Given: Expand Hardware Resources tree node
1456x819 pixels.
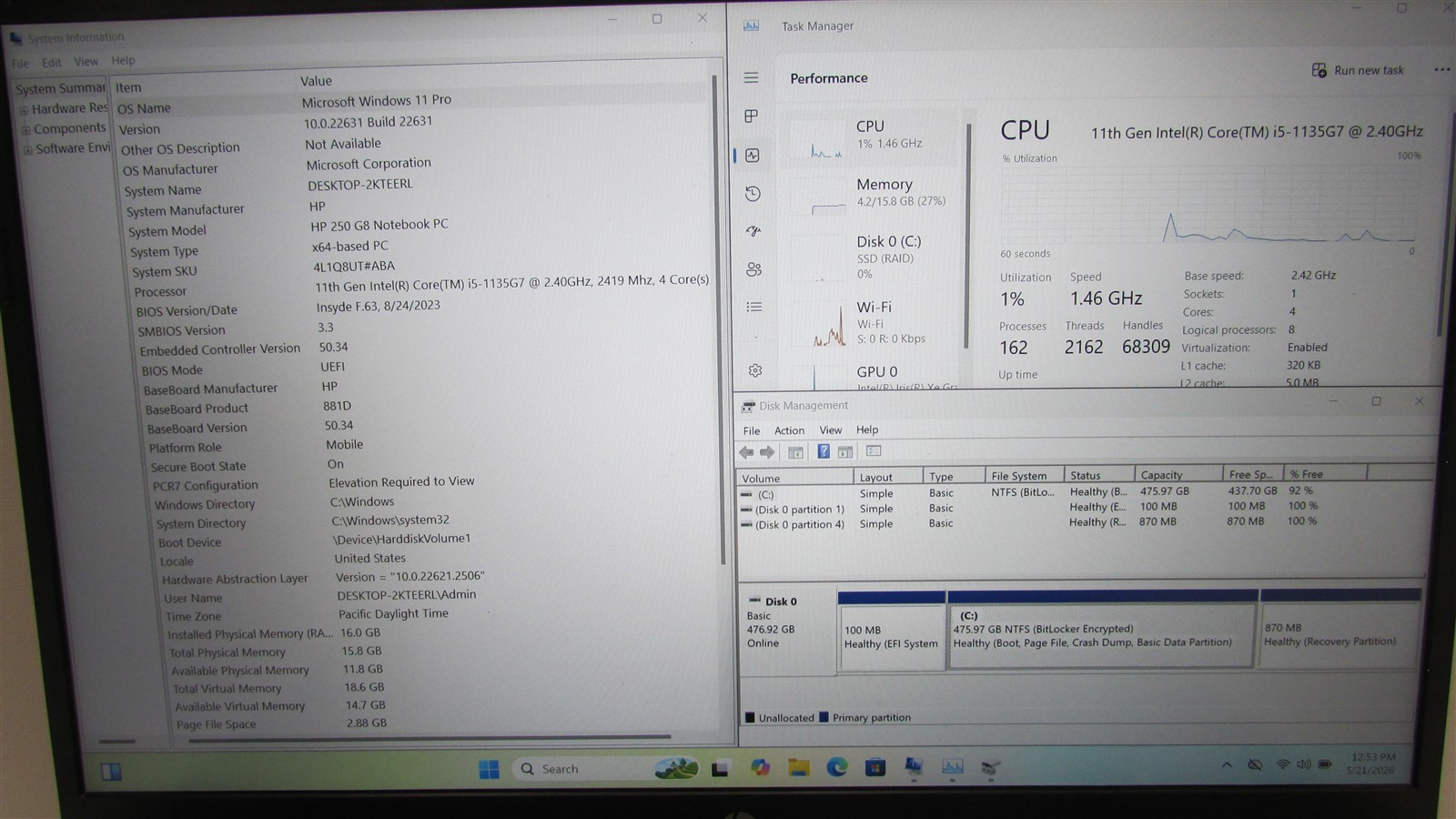Looking at the screenshot, I should (25, 110).
